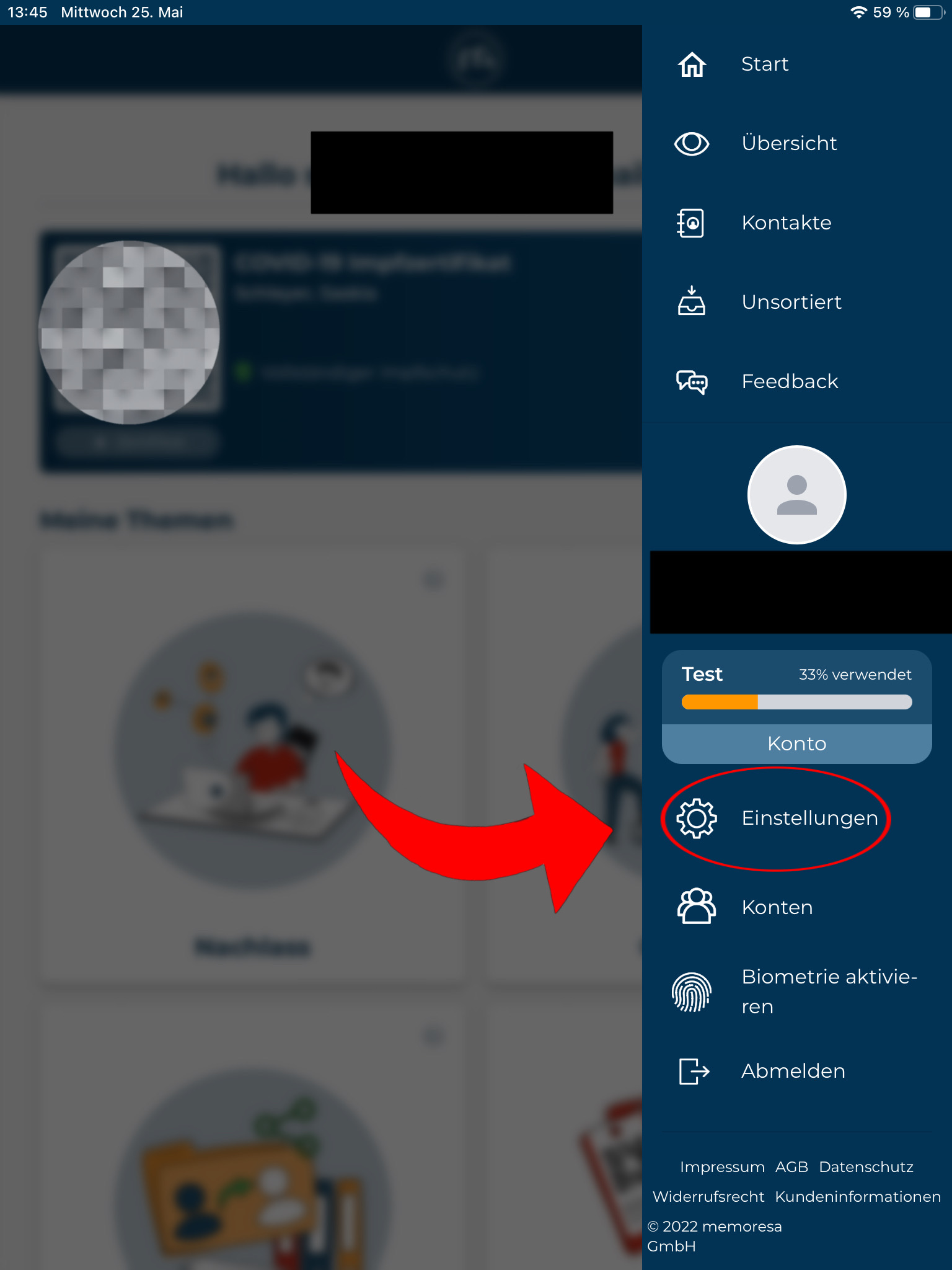The image size is (952, 1270).
Task: Click the Abmelden logout arrow icon
Action: coord(694,1071)
